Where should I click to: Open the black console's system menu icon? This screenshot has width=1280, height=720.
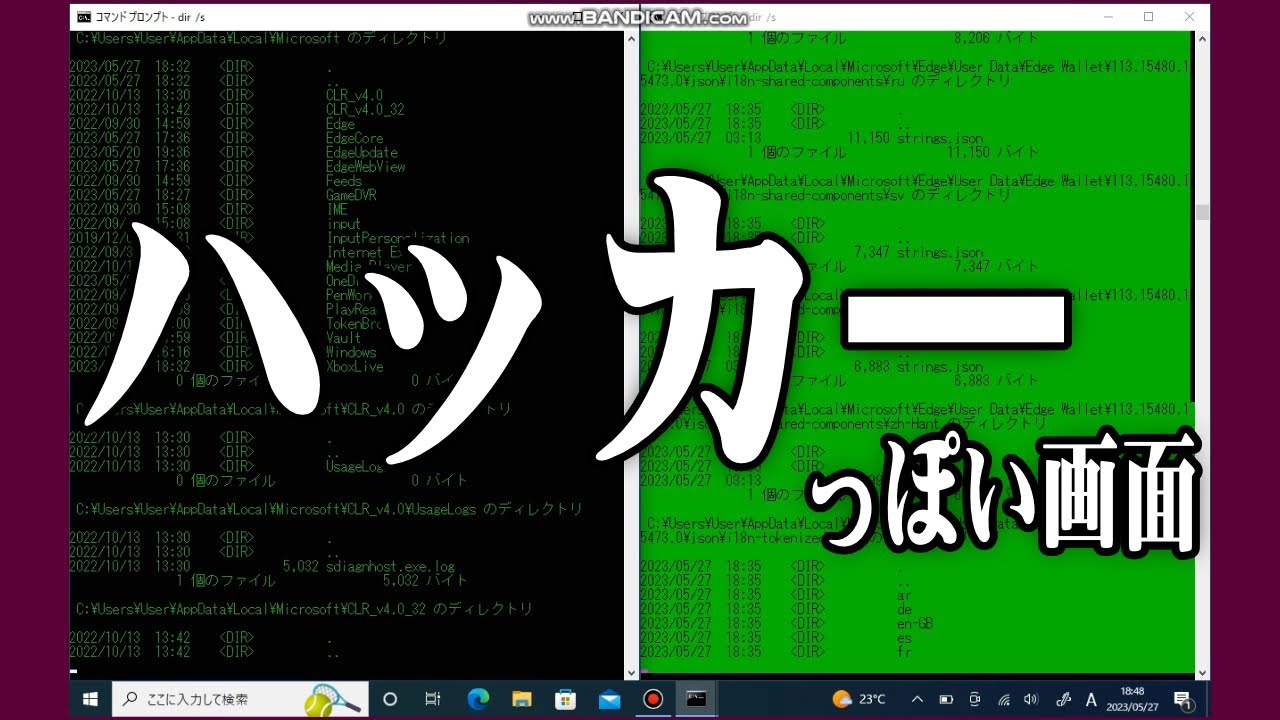[82, 17]
